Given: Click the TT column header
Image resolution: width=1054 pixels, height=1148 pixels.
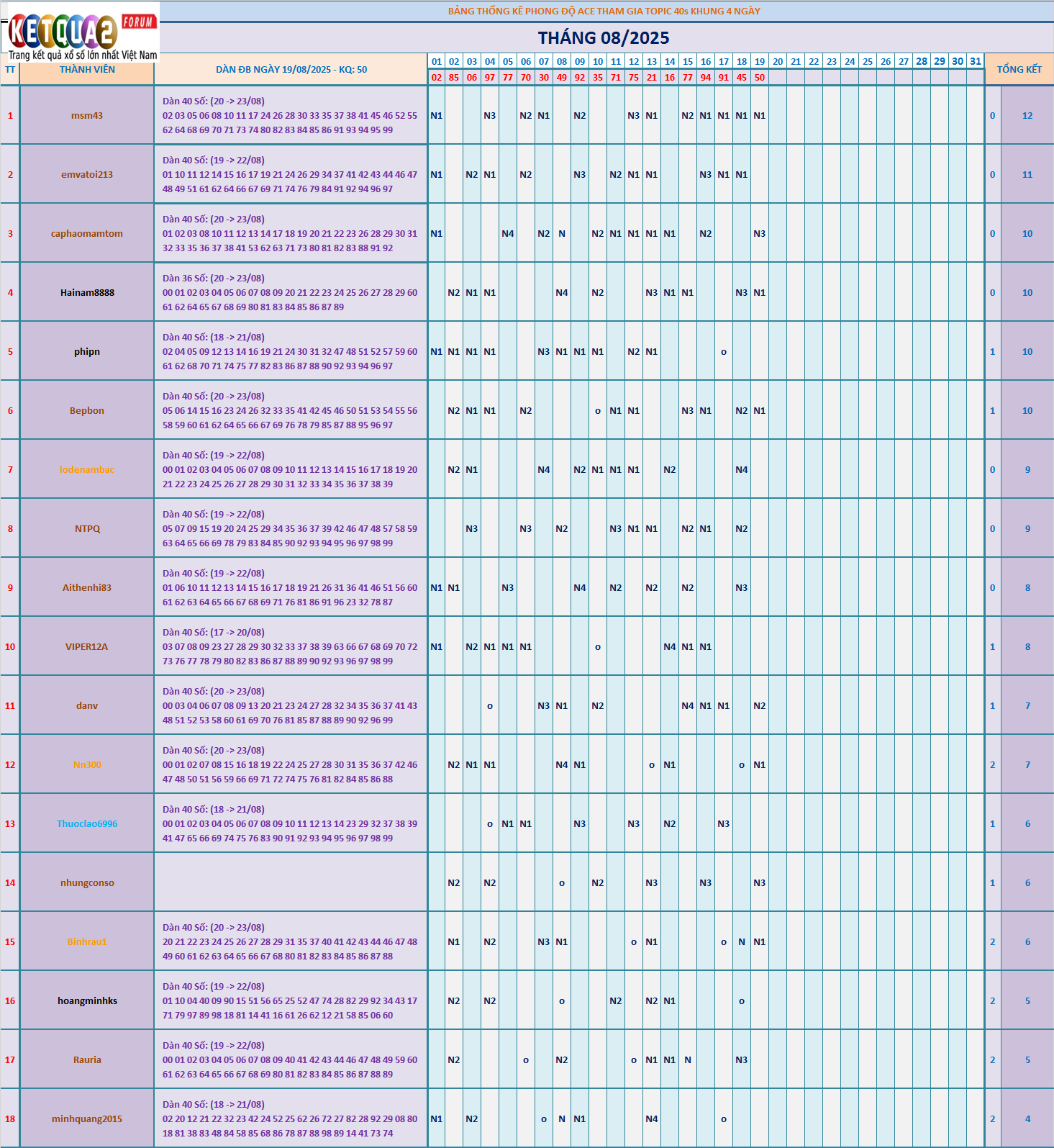Looking at the screenshot, I should pyautogui.click(x=10, y=70).
